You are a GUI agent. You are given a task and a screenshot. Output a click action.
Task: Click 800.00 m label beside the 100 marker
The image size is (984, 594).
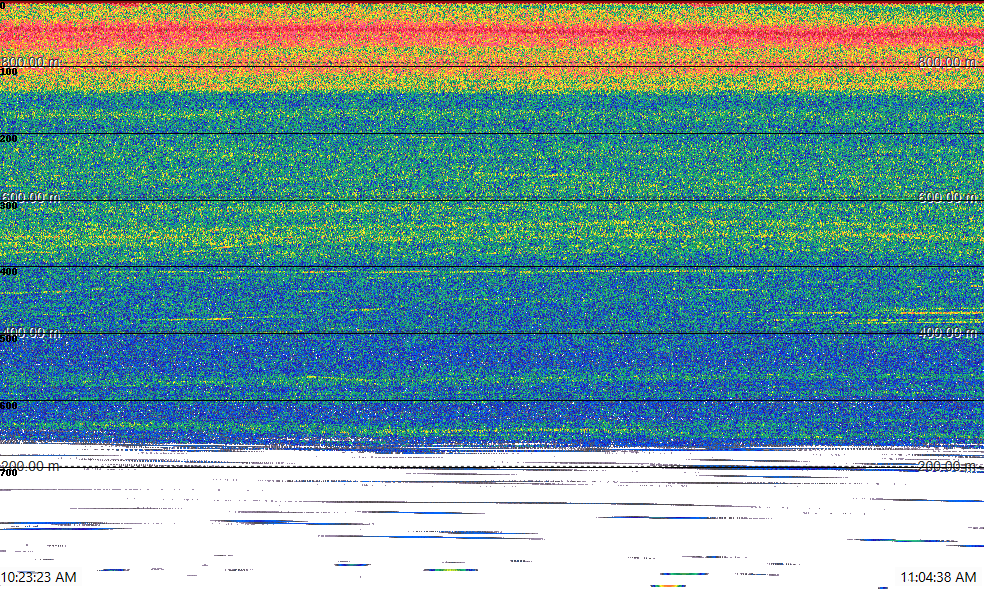pos(31,61)
